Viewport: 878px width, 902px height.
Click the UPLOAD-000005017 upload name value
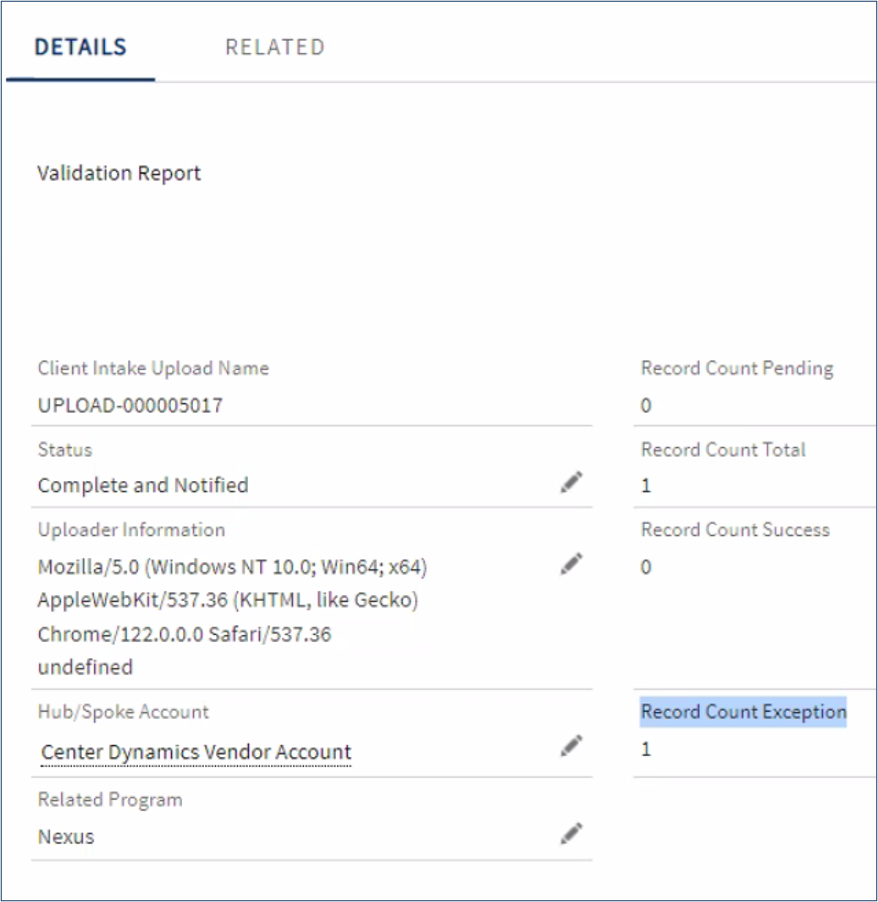point(130,405)
